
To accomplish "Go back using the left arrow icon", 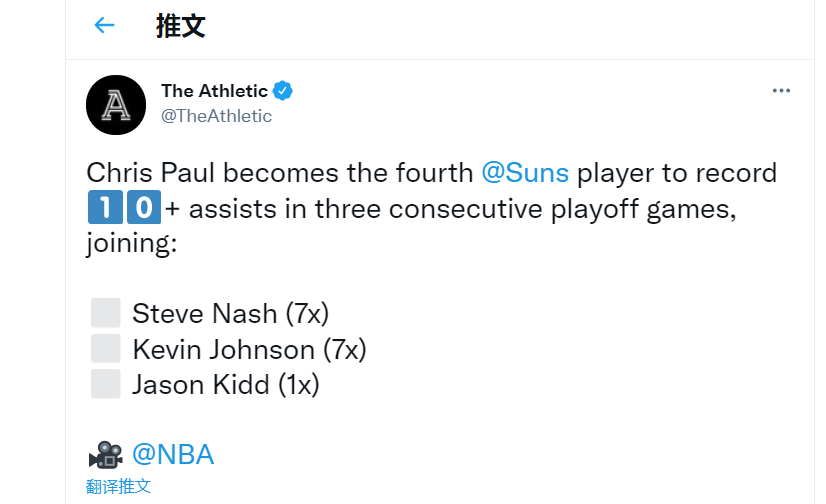I will 104,25.
